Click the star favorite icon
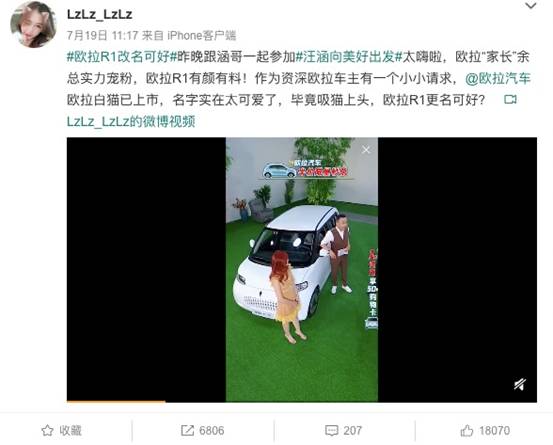The image size is (553, 445). [x=48, y=431]
